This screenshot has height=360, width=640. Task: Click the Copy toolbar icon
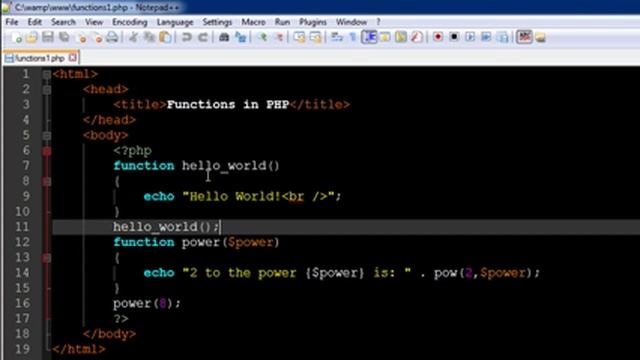[149, 37]
